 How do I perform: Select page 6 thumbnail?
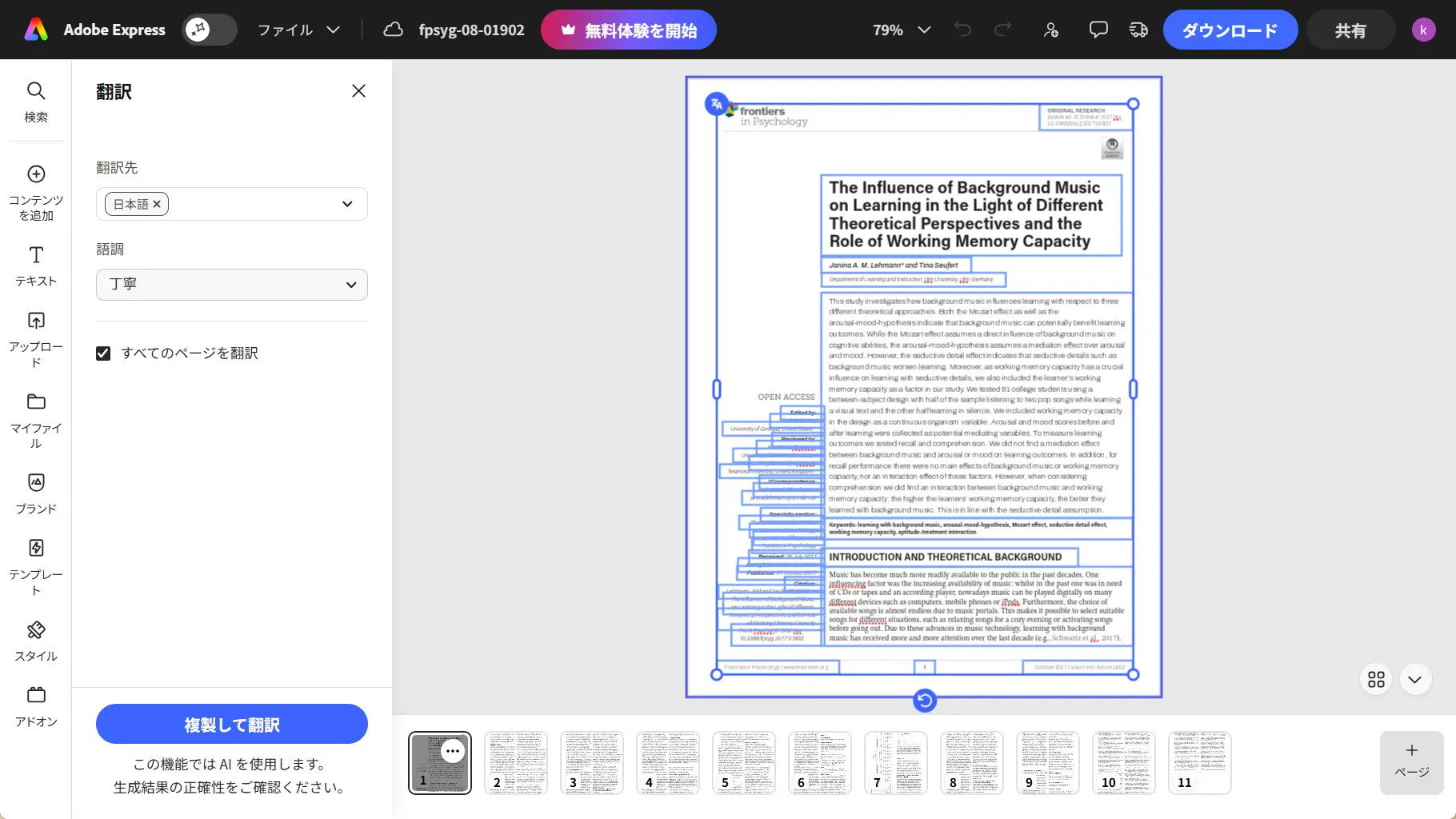(820, 763)
